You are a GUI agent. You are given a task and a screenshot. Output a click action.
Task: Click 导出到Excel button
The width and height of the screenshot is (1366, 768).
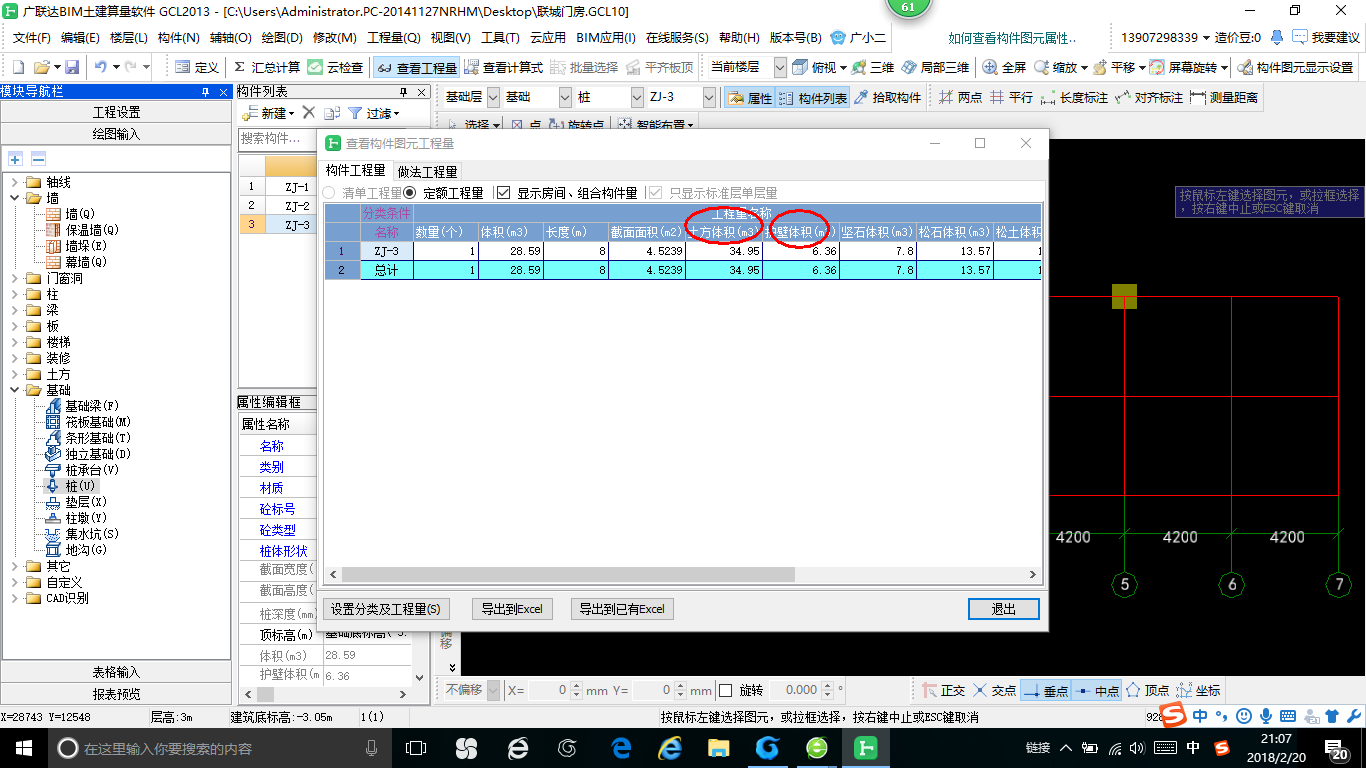pos(512,609)
